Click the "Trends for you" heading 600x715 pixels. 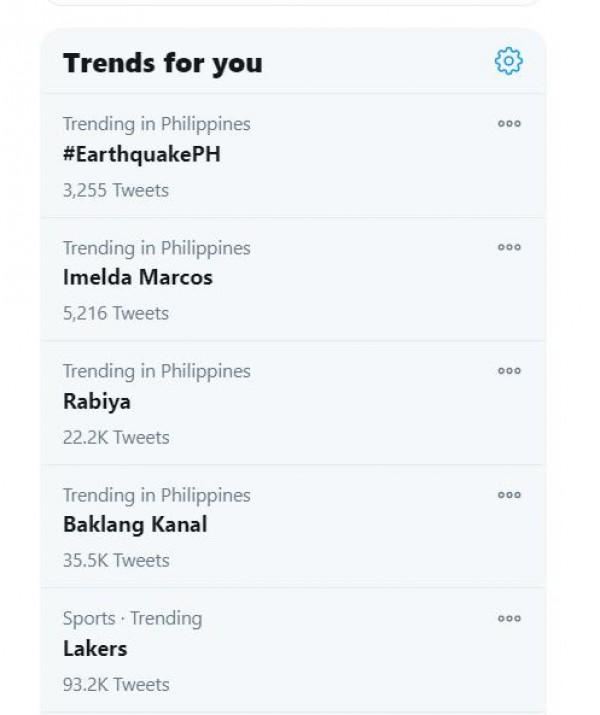point(163,63)
